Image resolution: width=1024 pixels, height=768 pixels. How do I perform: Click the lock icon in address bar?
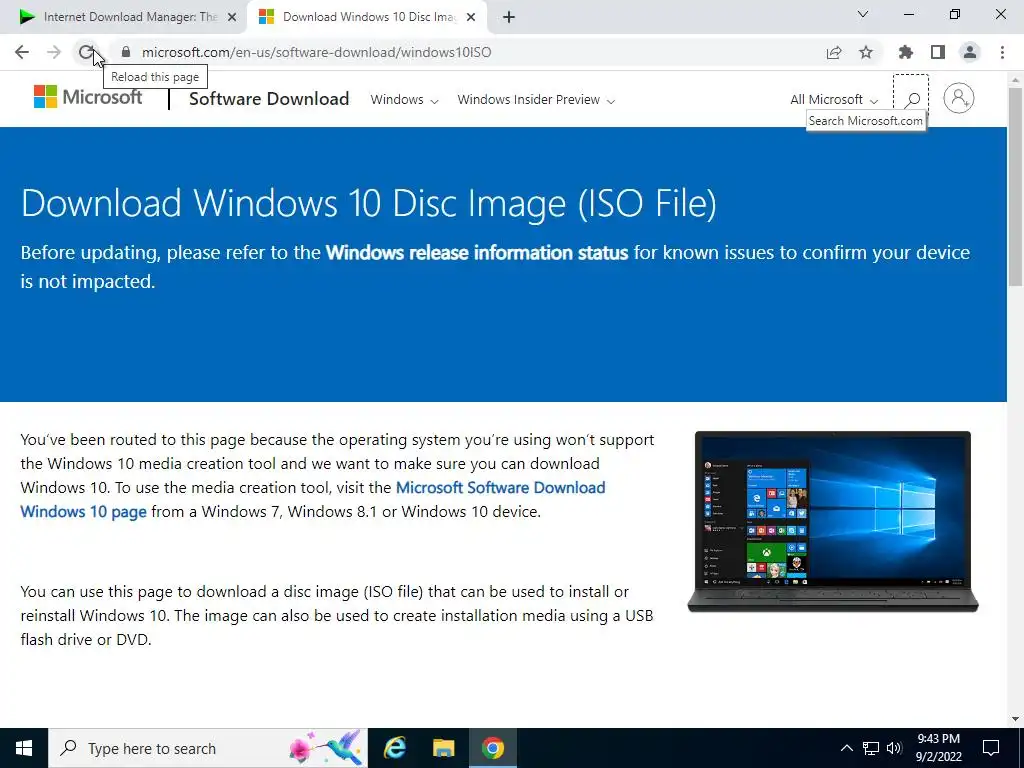click(126, 52)
